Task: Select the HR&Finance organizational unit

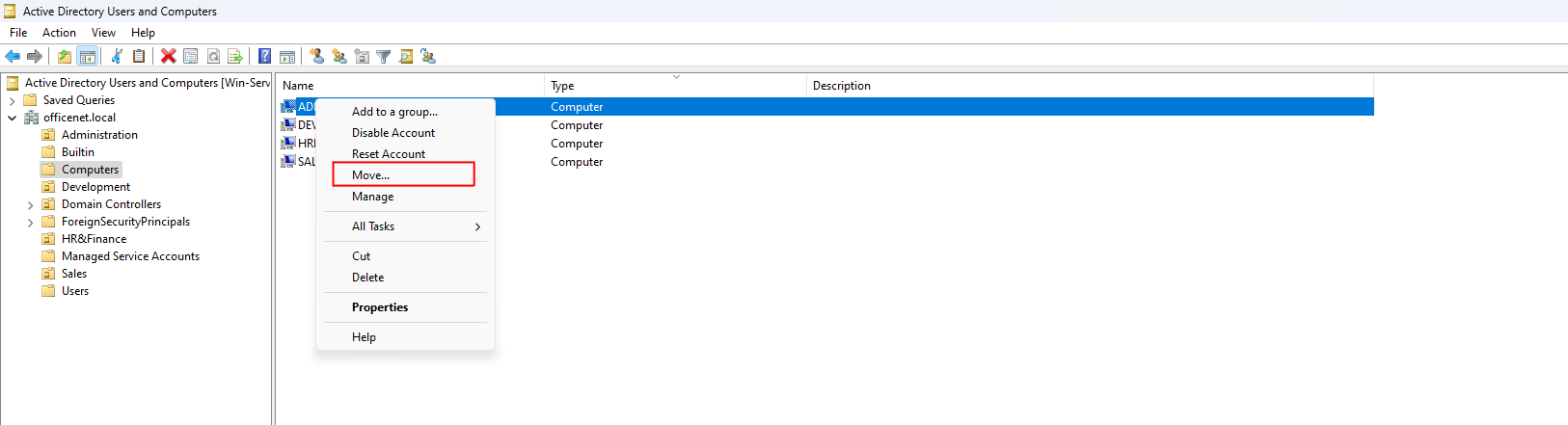Action: (x=94, y=239)
